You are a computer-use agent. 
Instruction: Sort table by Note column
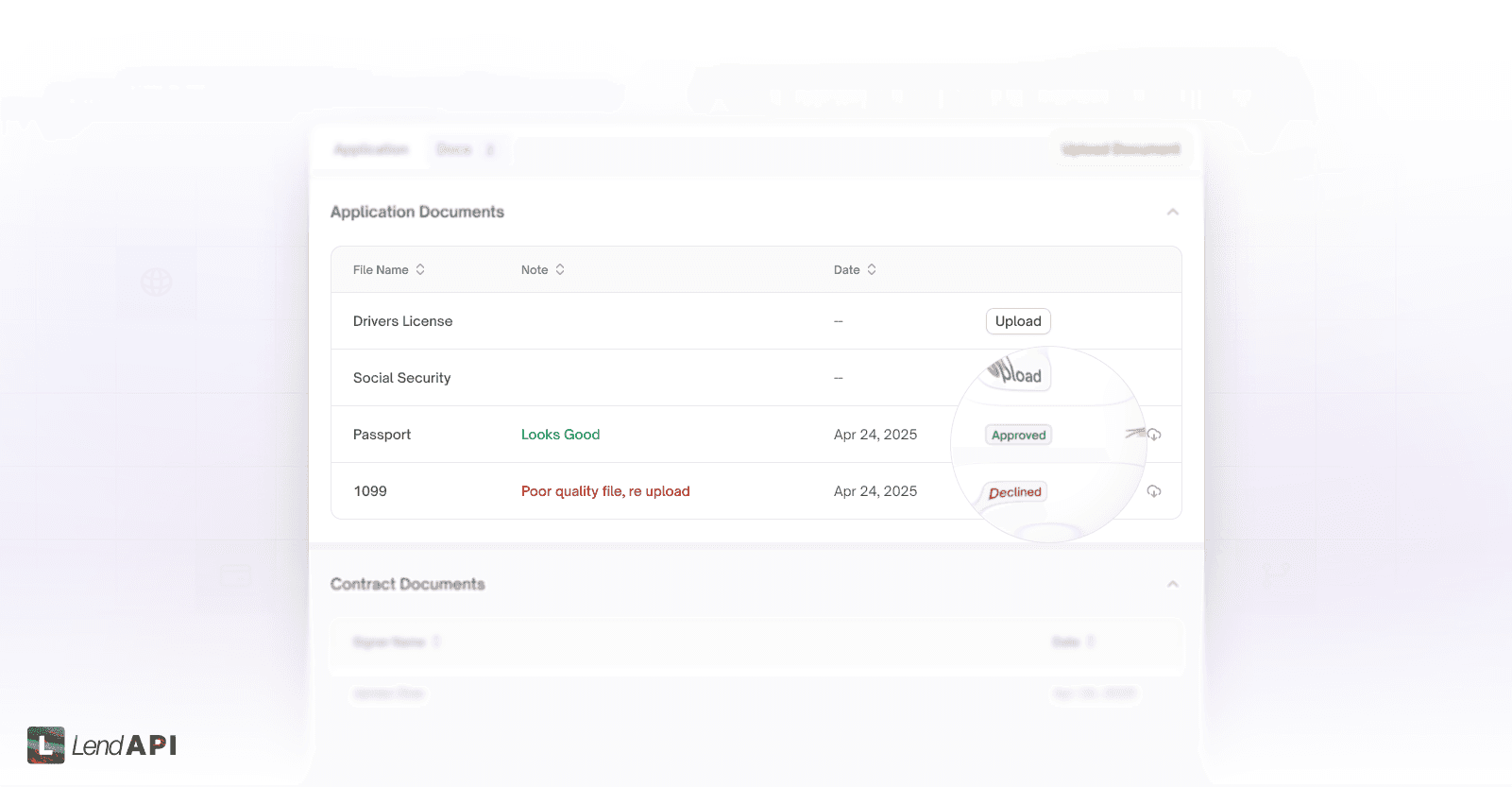click(x=560, y=269)
